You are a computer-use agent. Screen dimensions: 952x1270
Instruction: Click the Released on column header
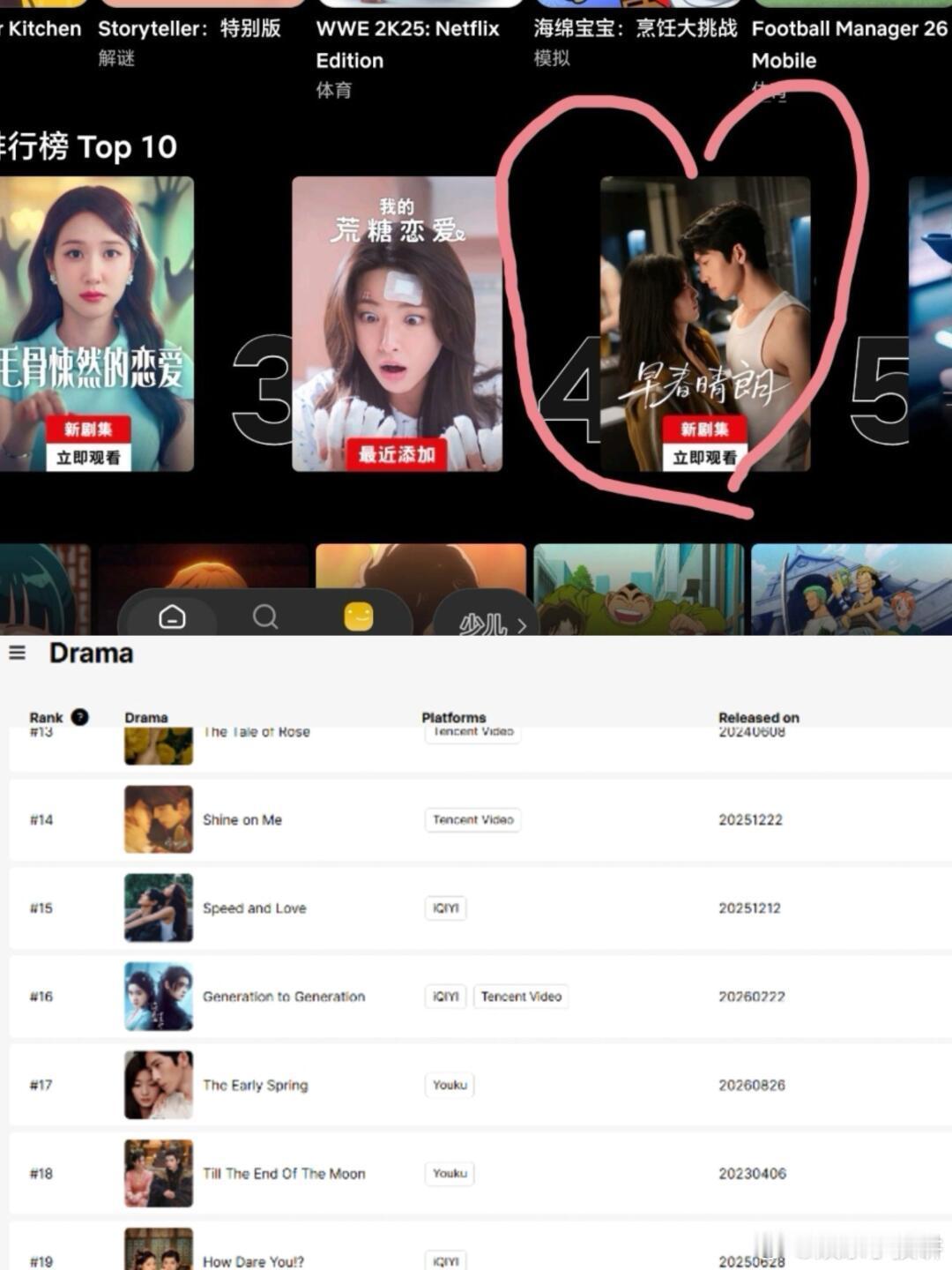[759, 717]
